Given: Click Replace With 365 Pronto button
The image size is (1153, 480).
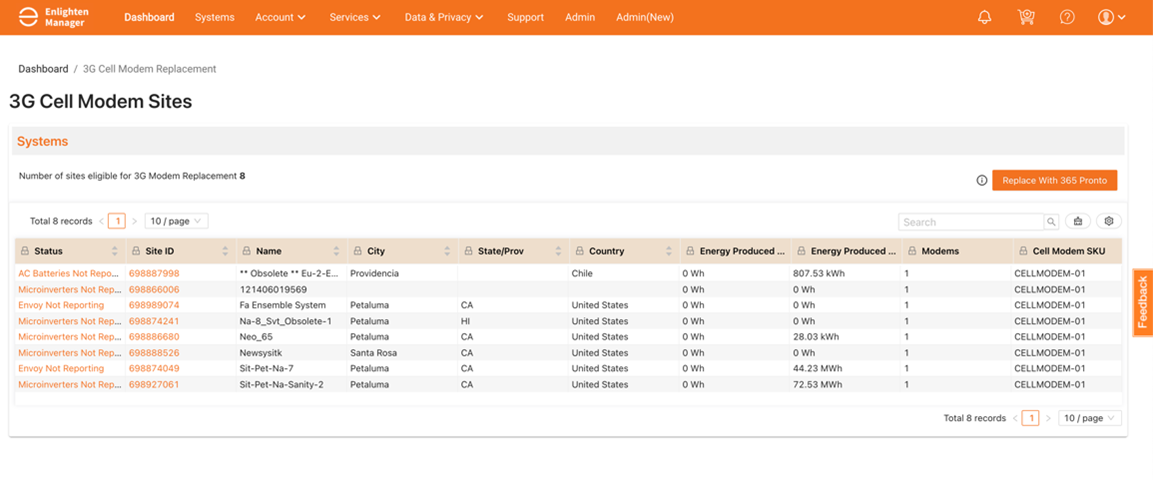Looking at the screenshot, I should tap(1054, 180).
